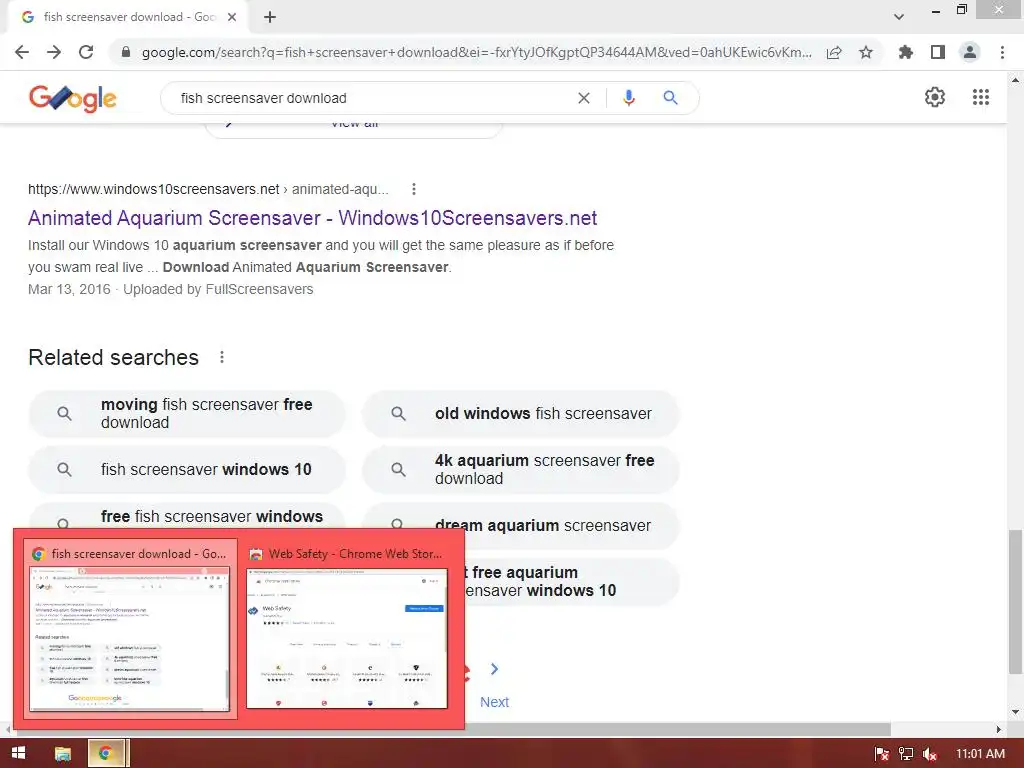Open Google settings gear icon
Image resolution: width=1024 pixels, height=768 pixels.
coord(935,97)
